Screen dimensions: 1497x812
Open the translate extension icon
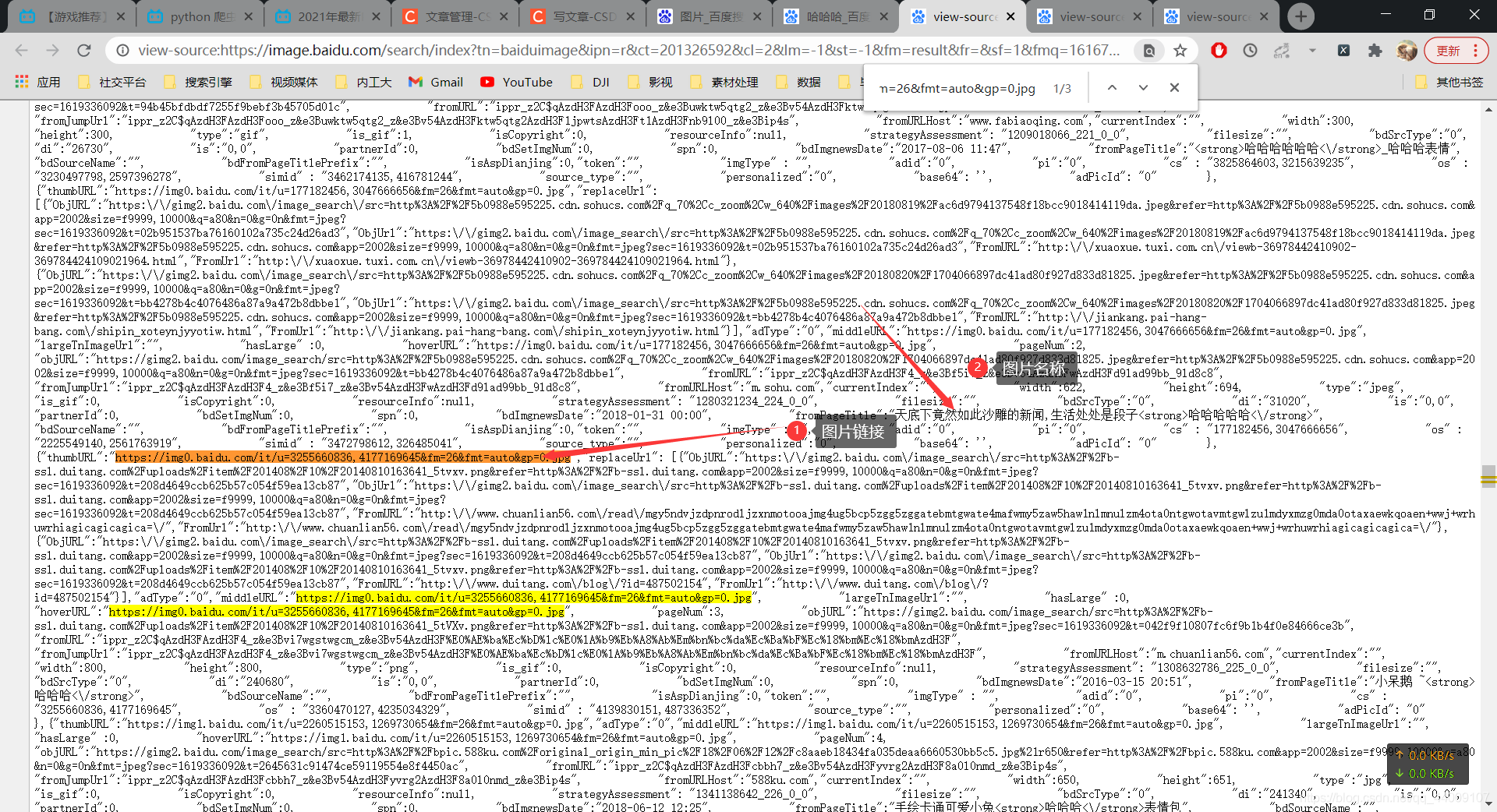[1282, 51]
